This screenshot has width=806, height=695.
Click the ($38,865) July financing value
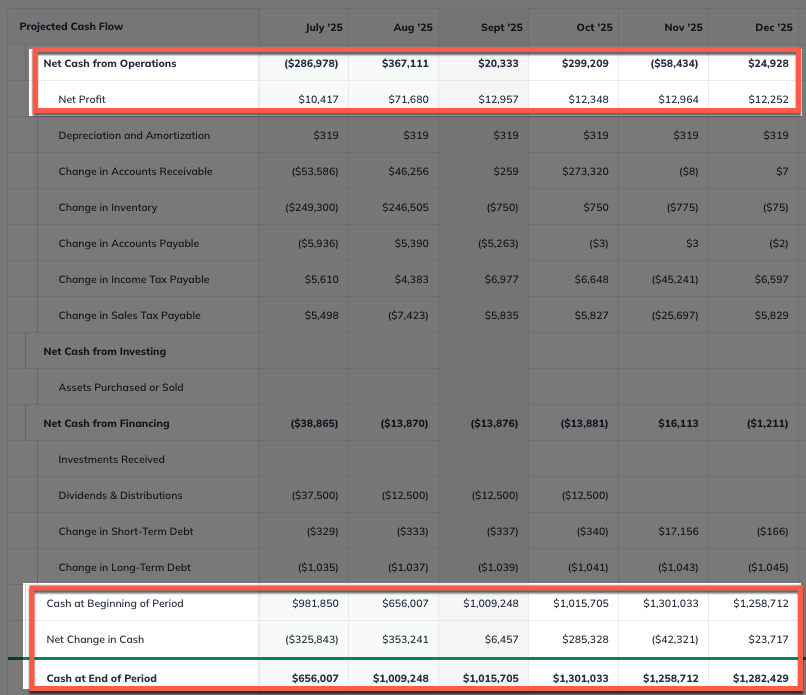coord(314,423)
